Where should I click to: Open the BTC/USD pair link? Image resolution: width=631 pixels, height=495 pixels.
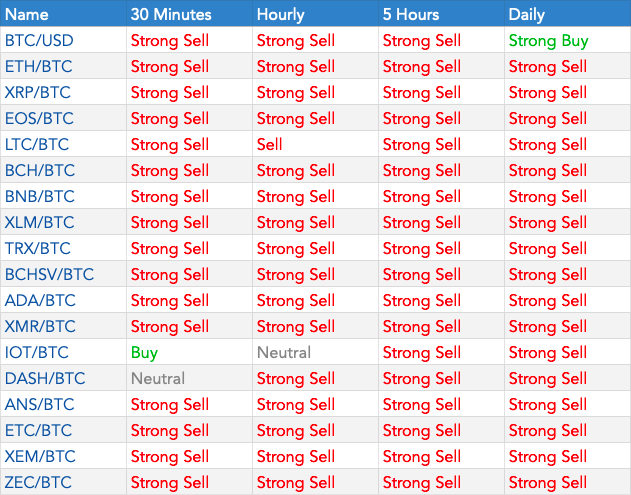(40, 41)
